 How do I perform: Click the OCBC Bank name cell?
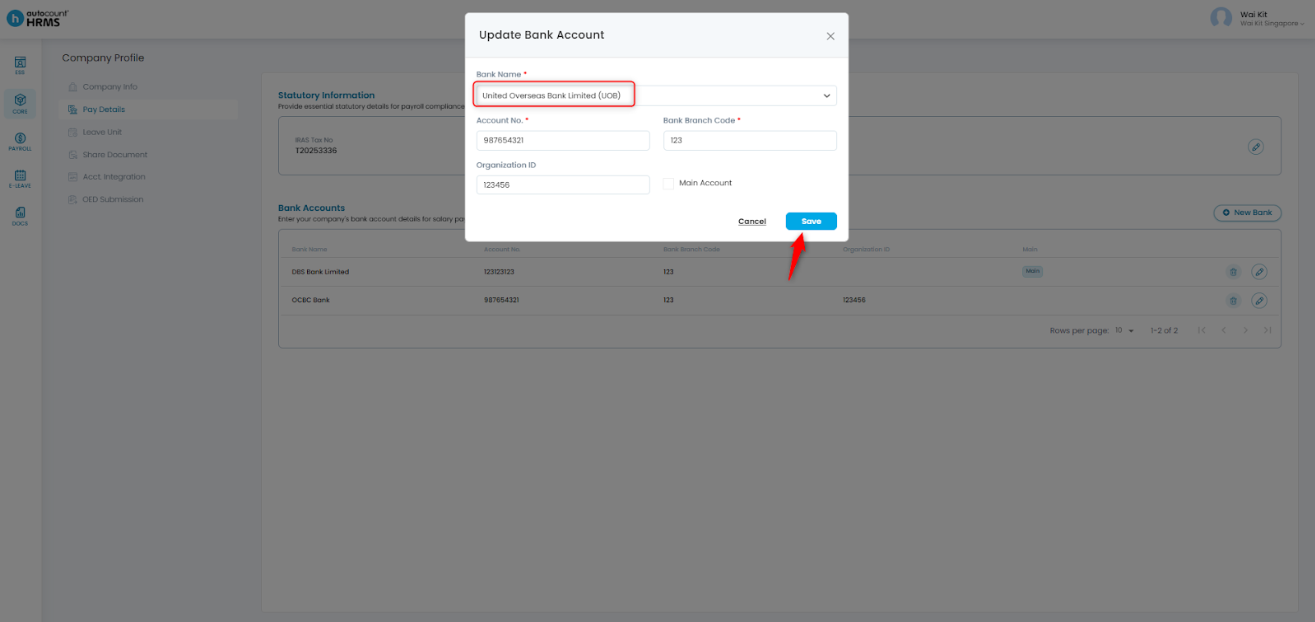[x=310, y=300]
